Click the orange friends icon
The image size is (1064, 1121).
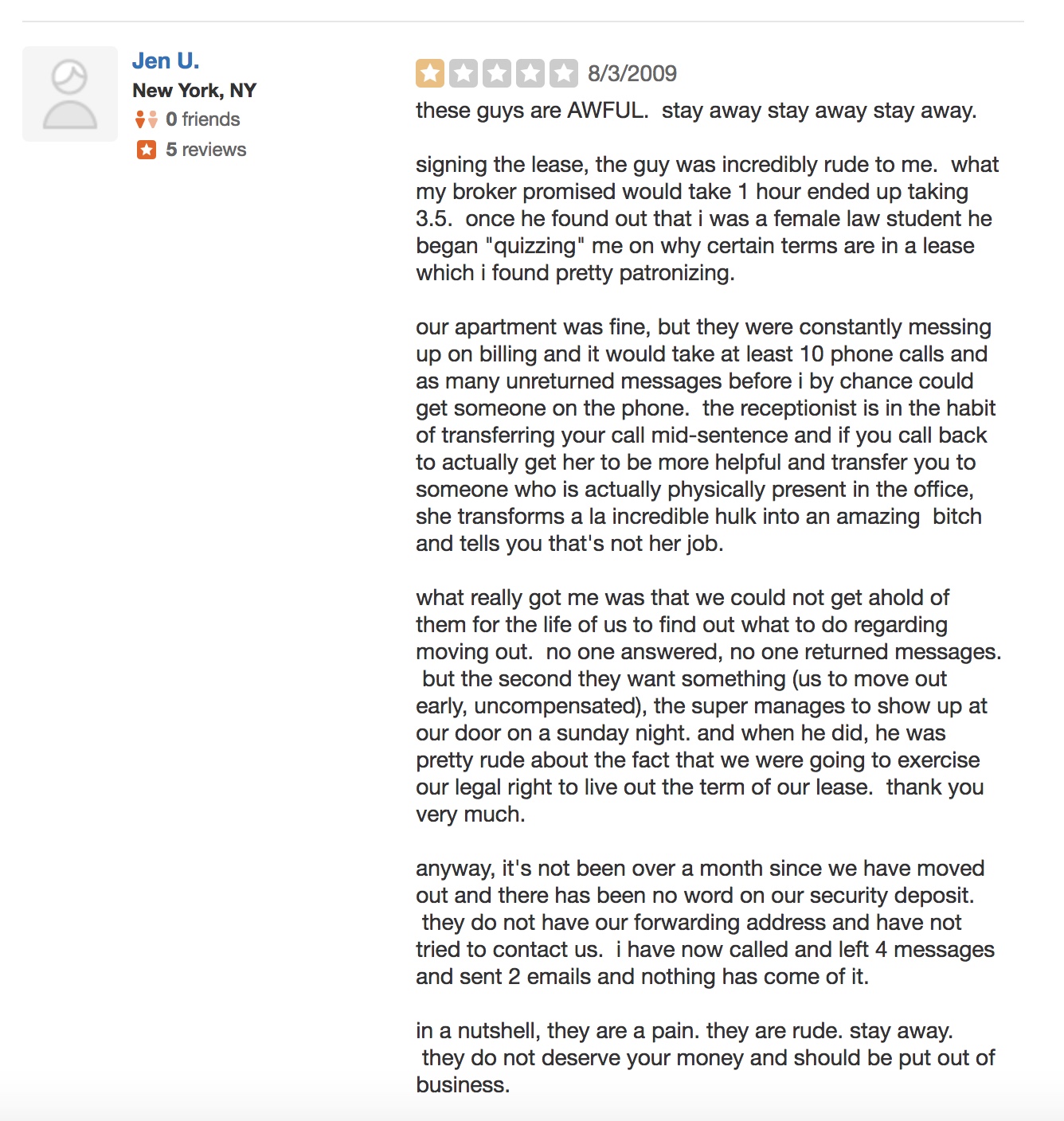(x=147, y=119)
